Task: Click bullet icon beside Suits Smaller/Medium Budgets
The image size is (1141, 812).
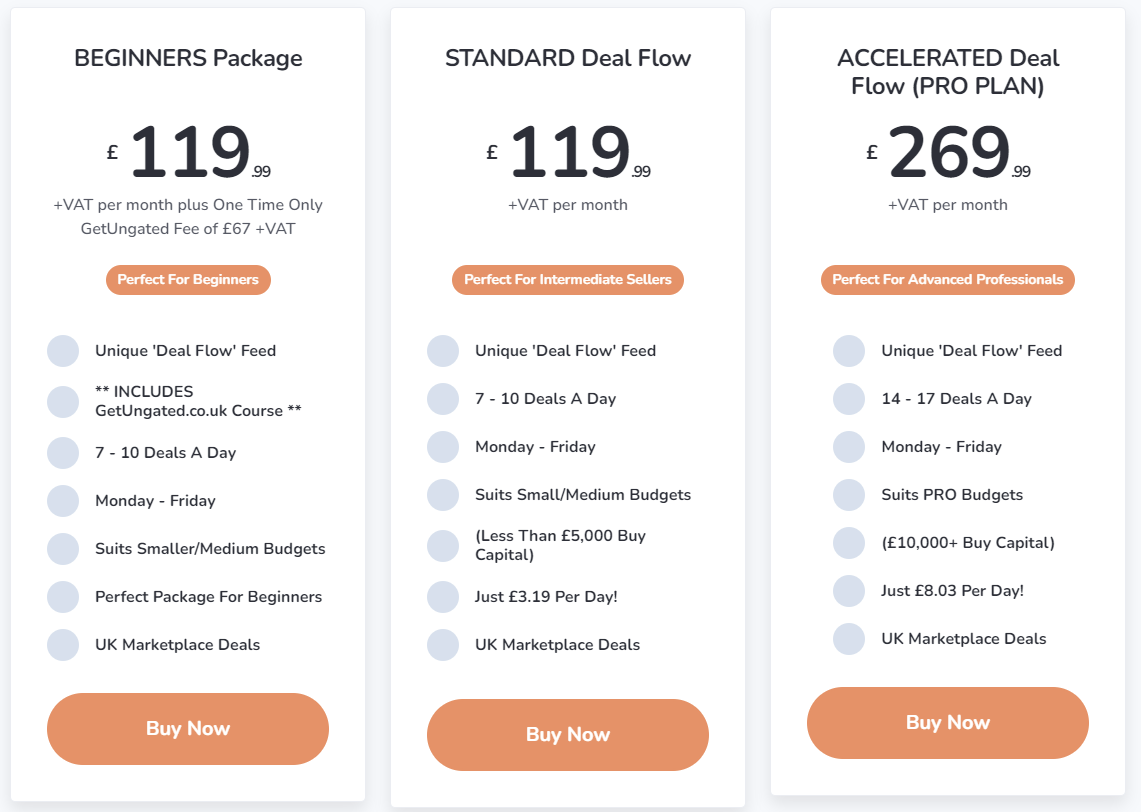Action: tap(63, 549)
